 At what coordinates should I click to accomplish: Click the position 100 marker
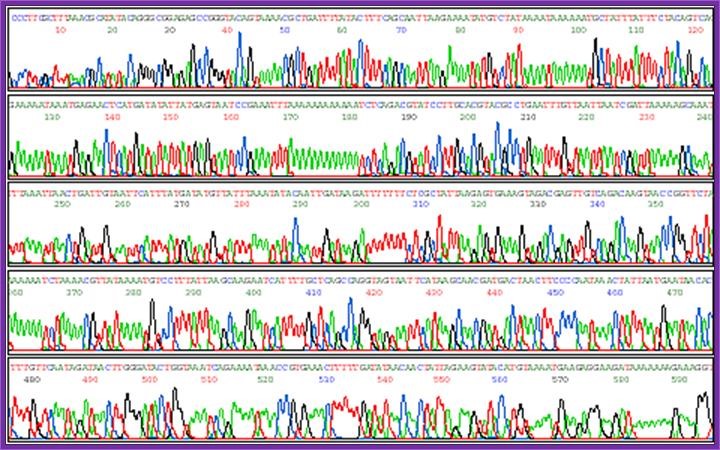click(x=575, y=30)
